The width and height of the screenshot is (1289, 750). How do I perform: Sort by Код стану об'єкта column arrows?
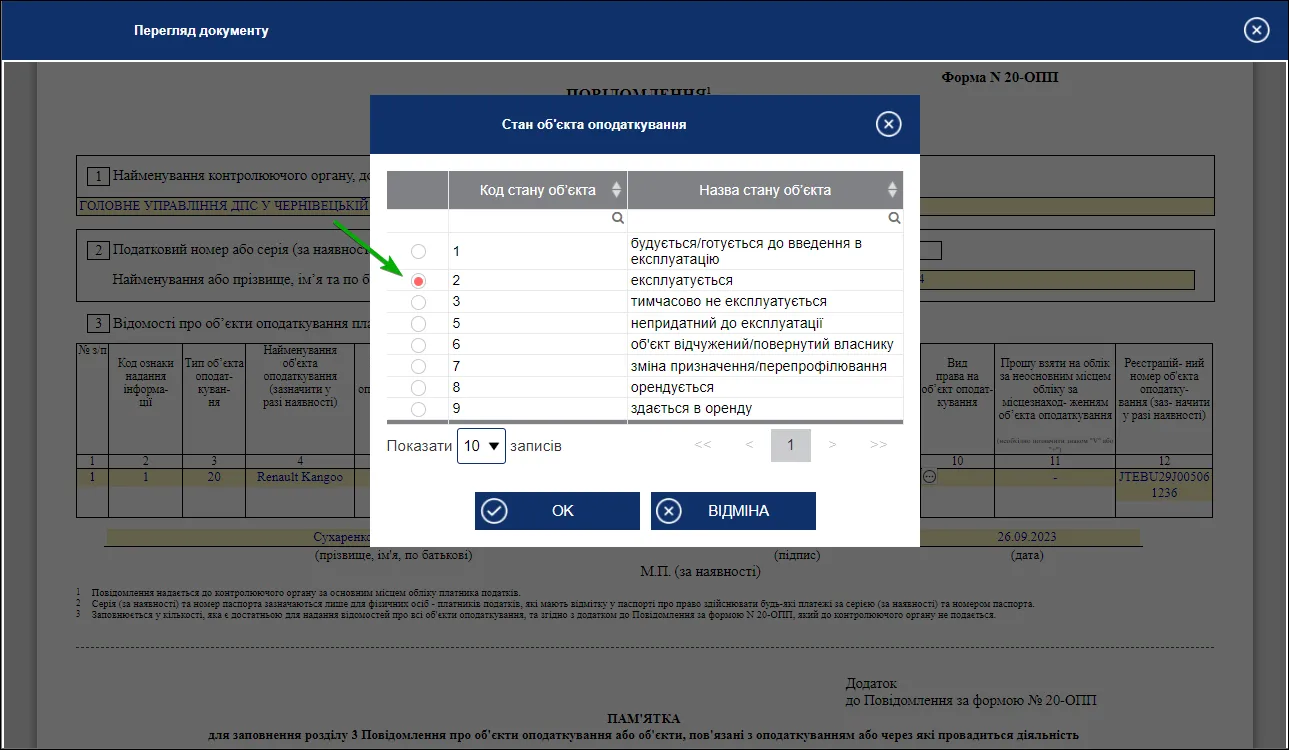coord(616,190)
